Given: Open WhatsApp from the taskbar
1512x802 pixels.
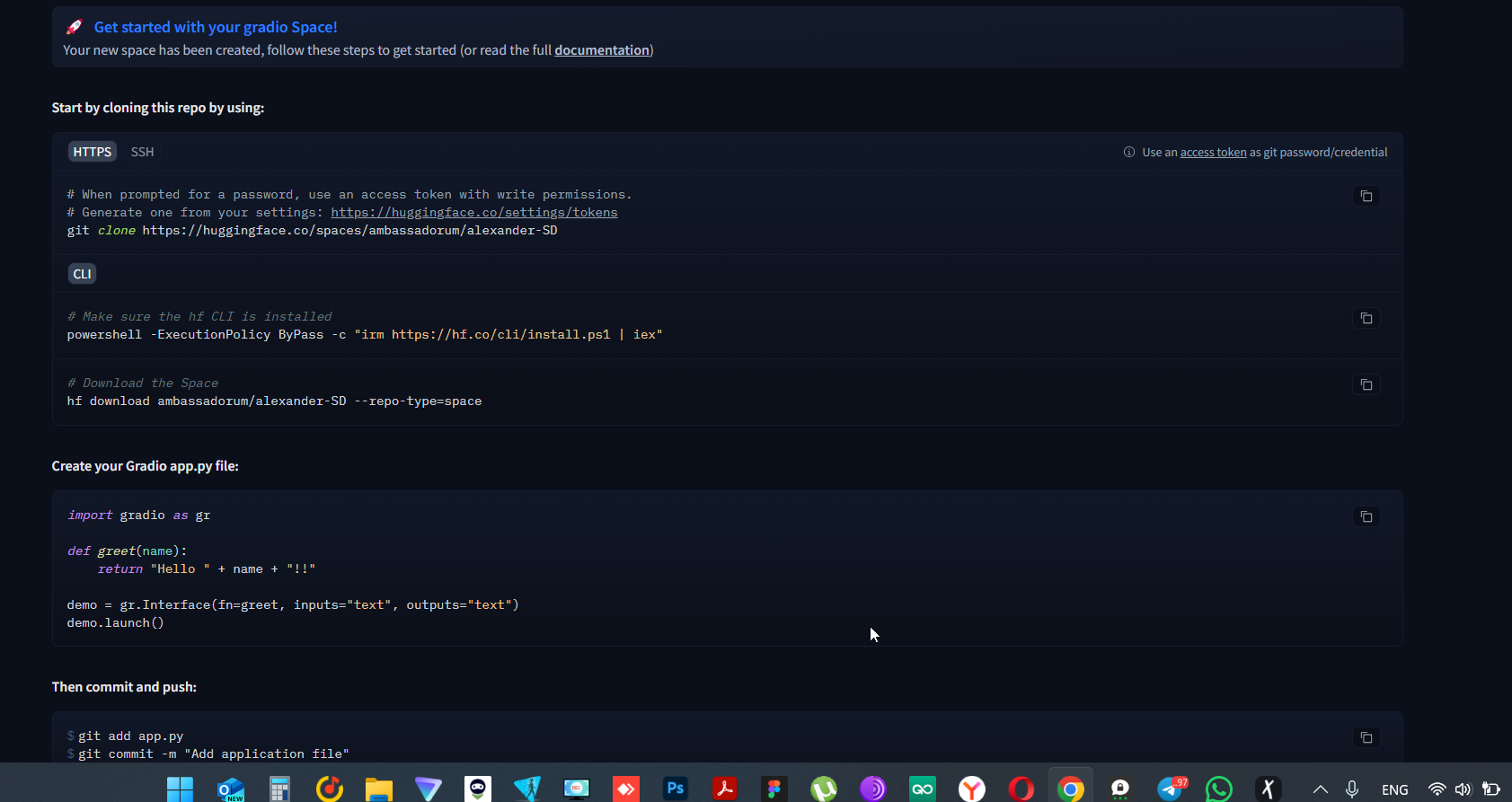Looking at the screenshot, I should (x=1219, y=789).
